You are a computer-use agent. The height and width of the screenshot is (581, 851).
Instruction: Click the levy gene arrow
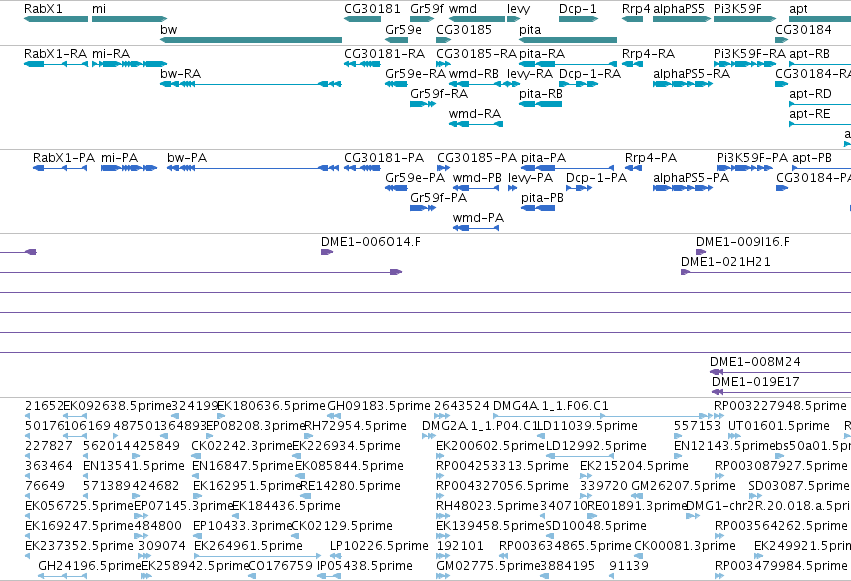pos(513,19)
